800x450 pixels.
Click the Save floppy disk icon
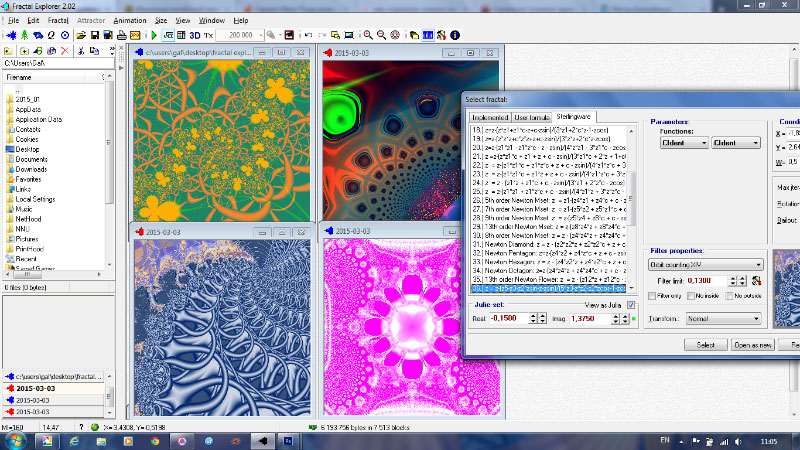(x=95, y=35)
